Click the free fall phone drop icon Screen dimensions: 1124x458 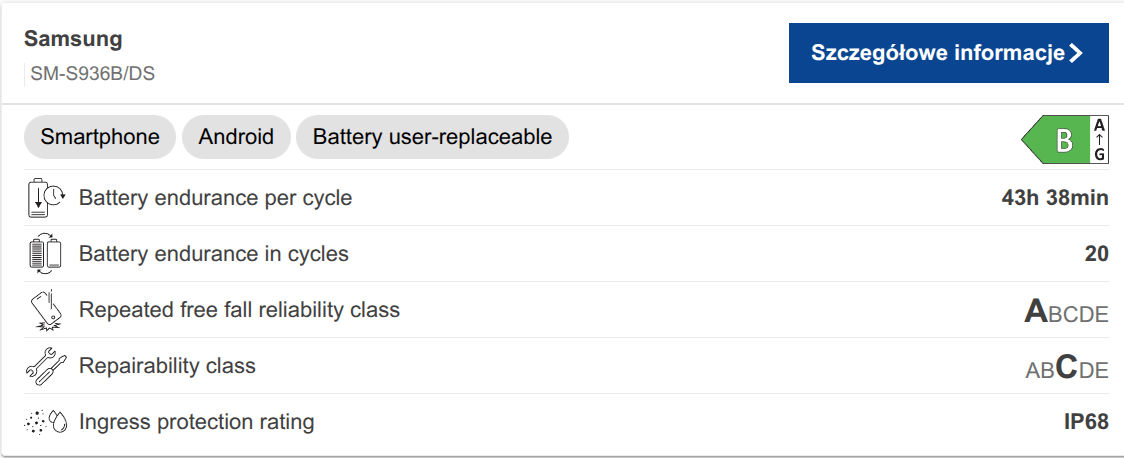click(46, 310)
